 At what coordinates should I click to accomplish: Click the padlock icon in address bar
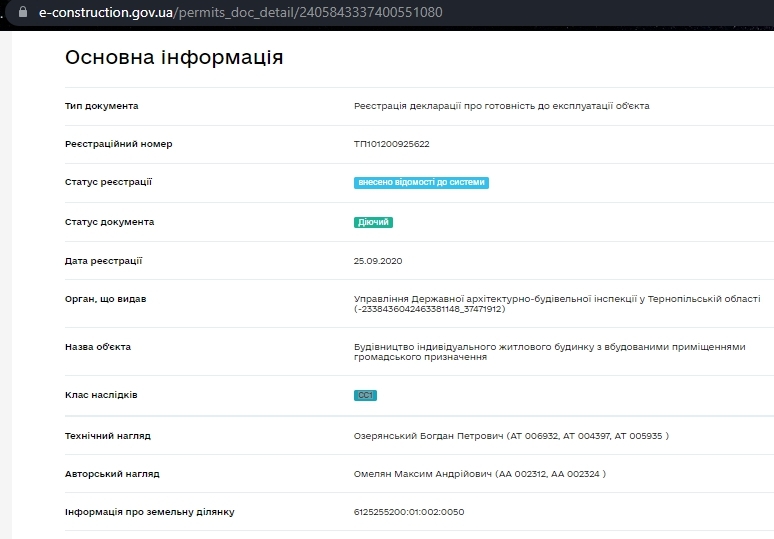point(23,12)
